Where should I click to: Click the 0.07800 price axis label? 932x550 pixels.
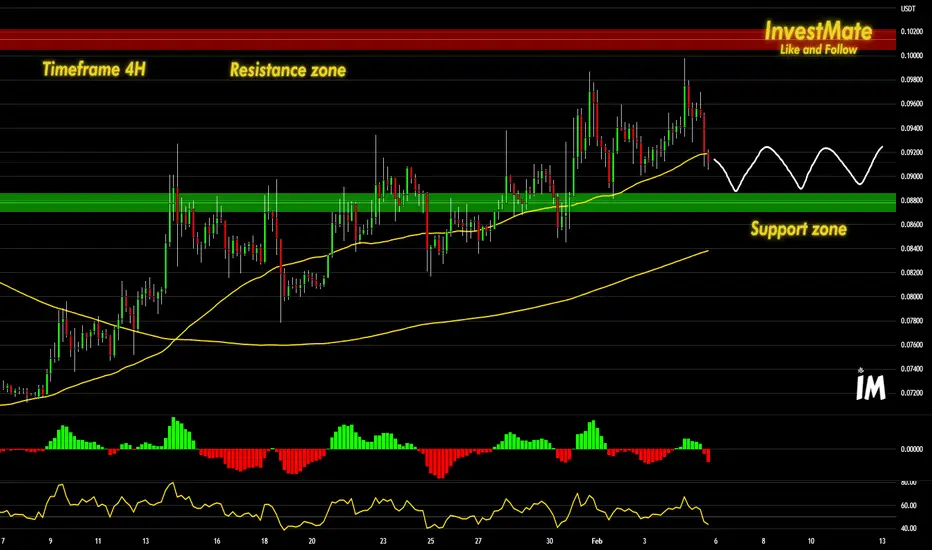(x=911, y=321)
